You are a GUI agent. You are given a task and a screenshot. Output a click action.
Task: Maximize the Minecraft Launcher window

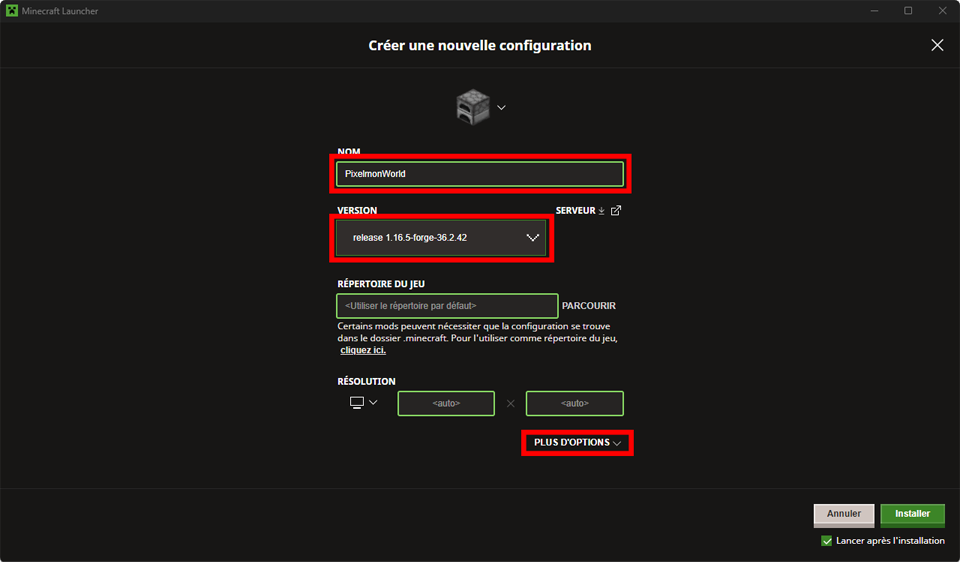[908, 11]
